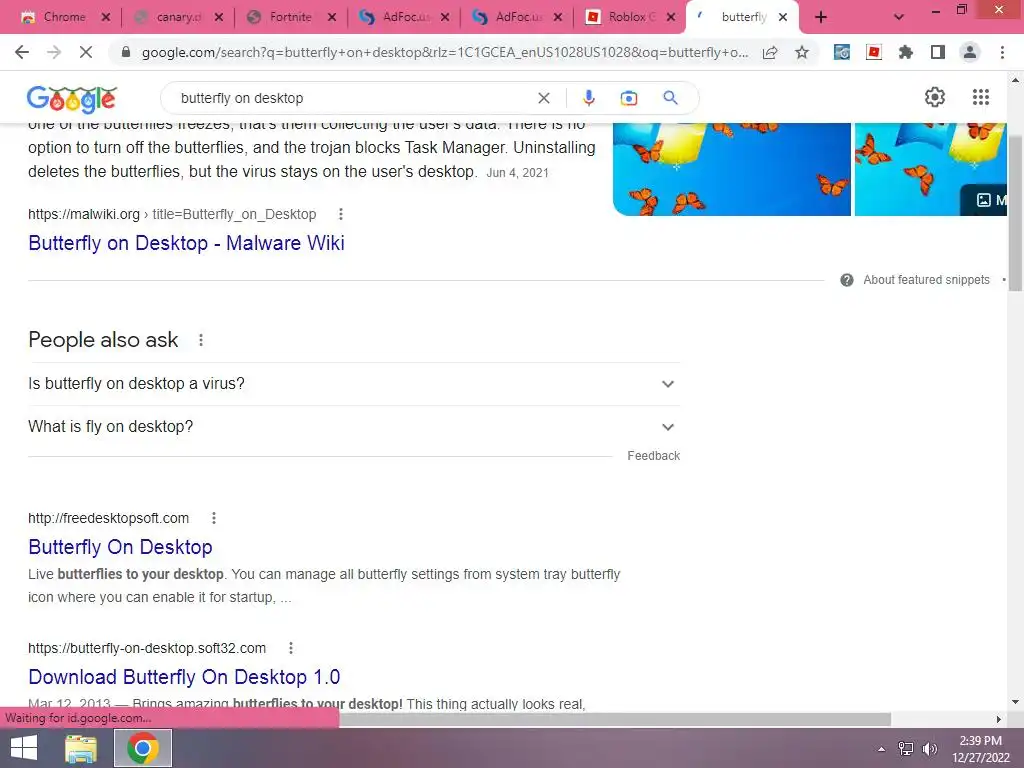Start a voice search with microphone
1024x768 pixels.
pos(588,98)
